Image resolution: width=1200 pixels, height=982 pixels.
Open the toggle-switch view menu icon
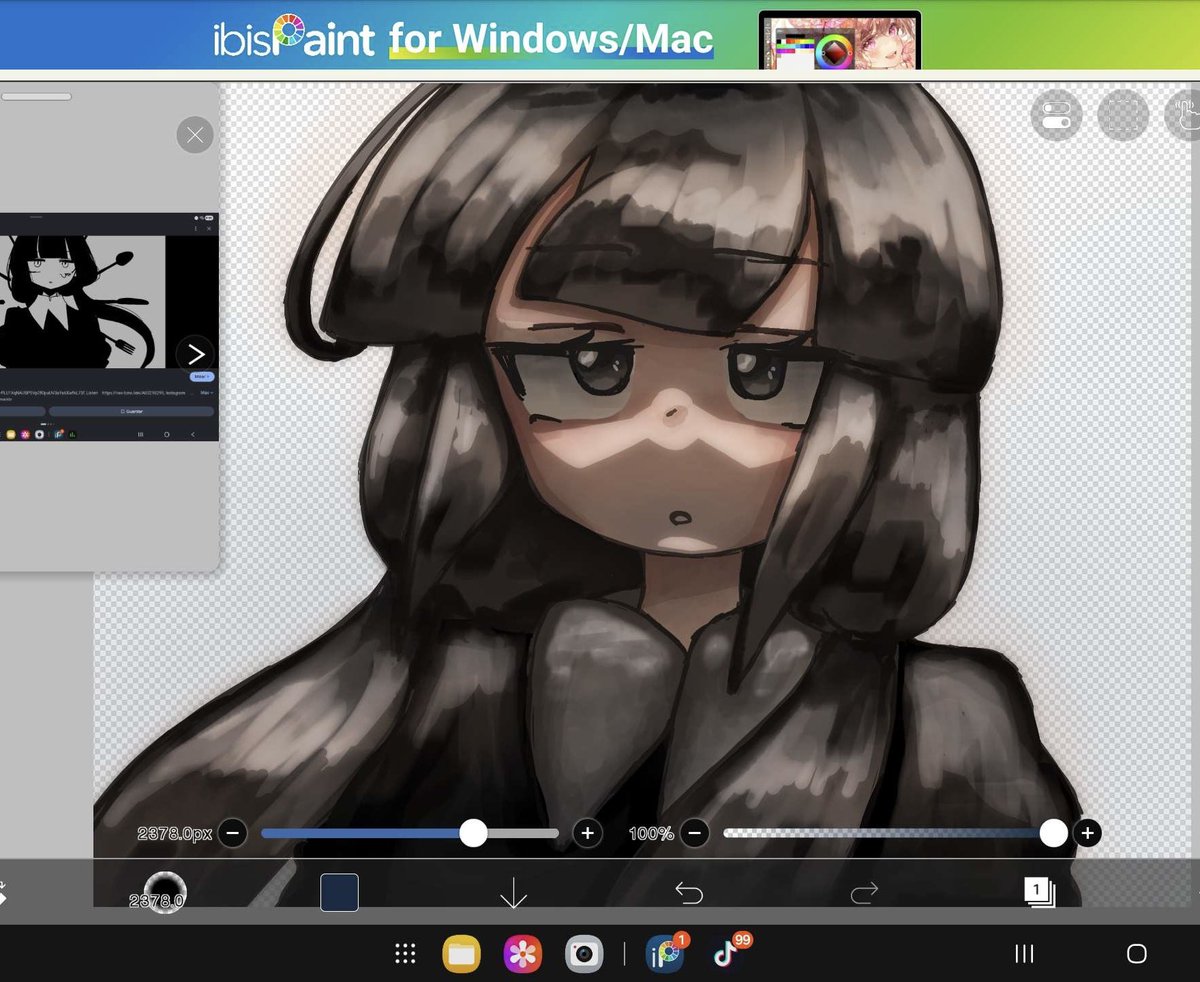pyautogui.click(x=1057, y=115)
